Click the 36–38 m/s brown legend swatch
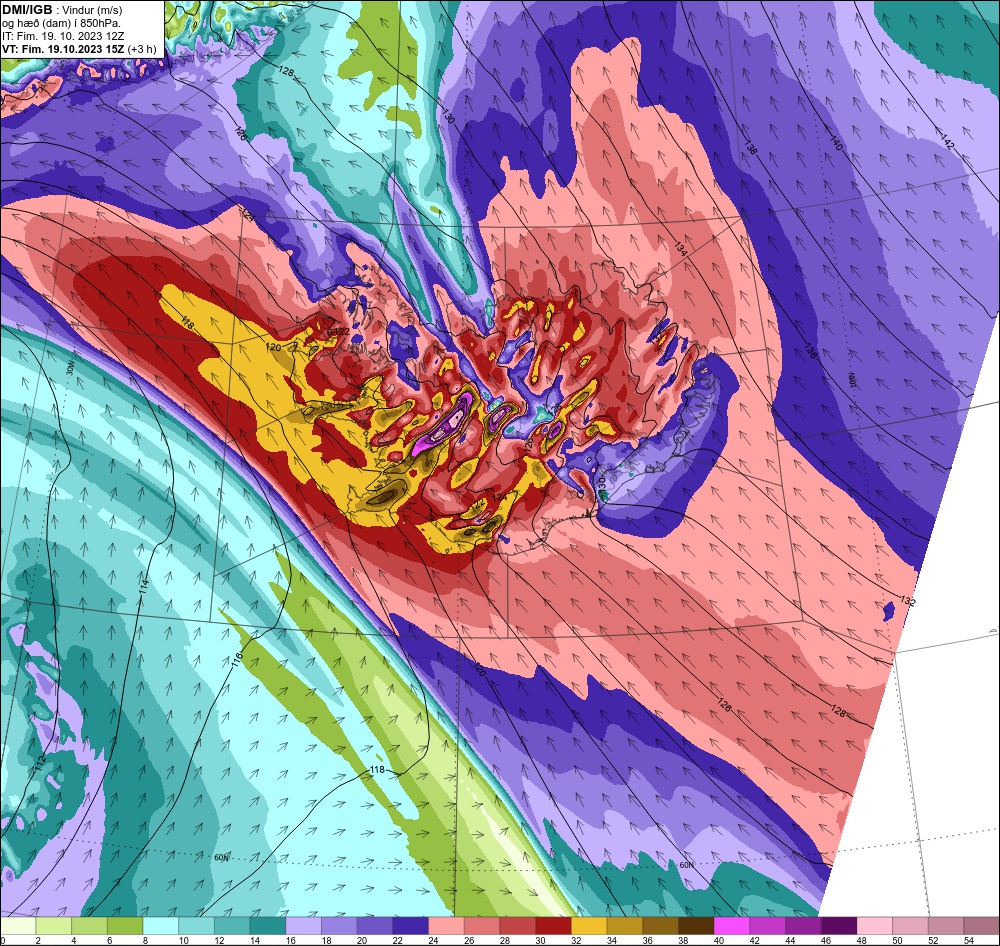The height and width of the screenshot is (946, 1000). point(661,926)
